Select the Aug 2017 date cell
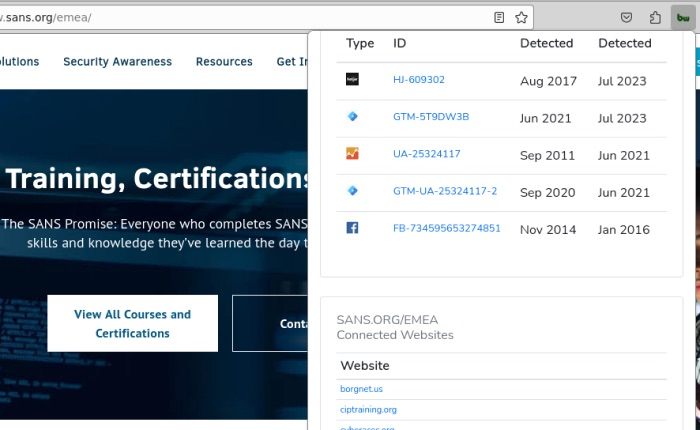Image resolution: width=700 pixels, height=430 pixels. coord(548,81)
